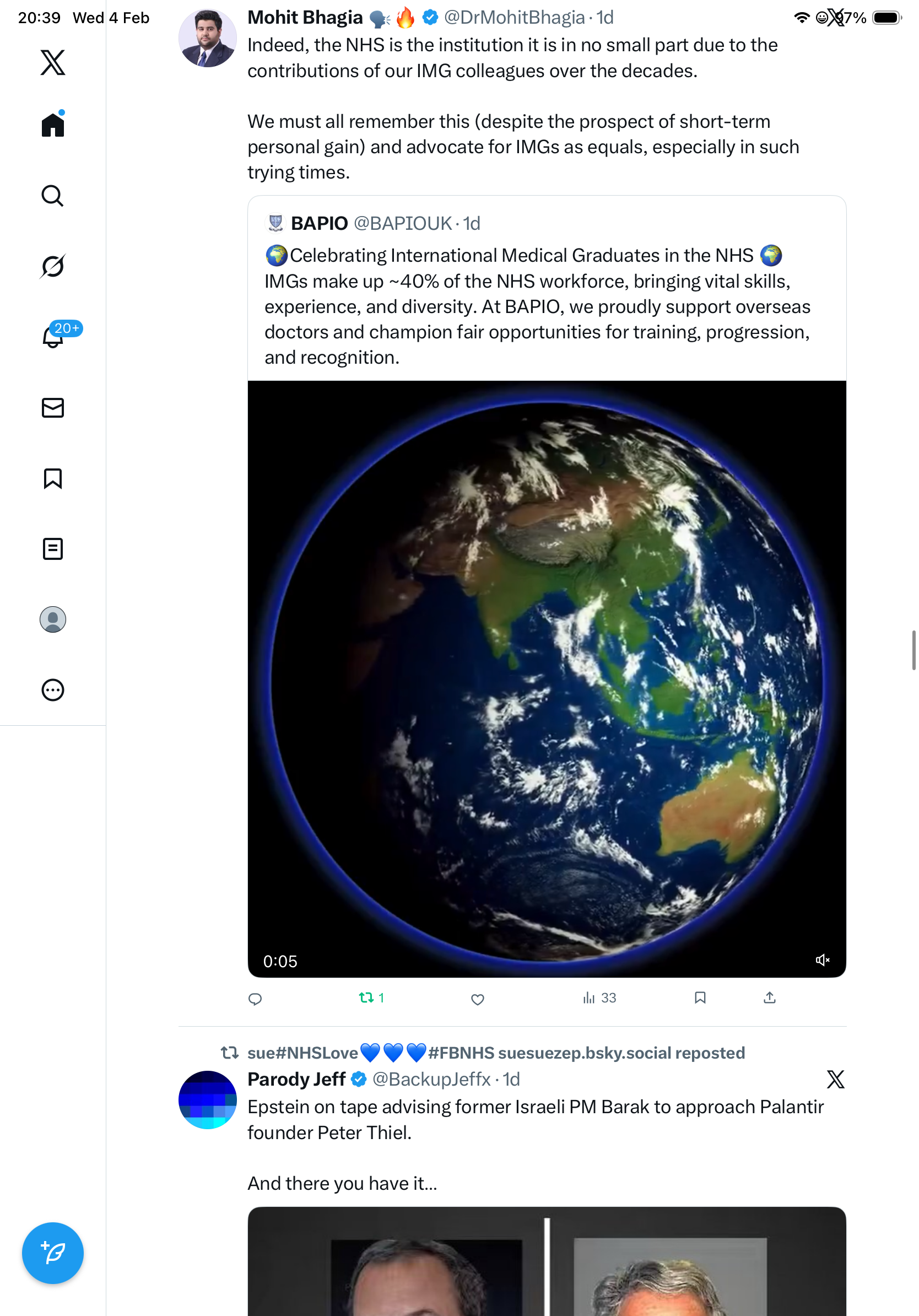This screenshot has width=919, height=1316.
Task: Open the Home feed icon
Action: pyautogui.click(x=53, y=125)
